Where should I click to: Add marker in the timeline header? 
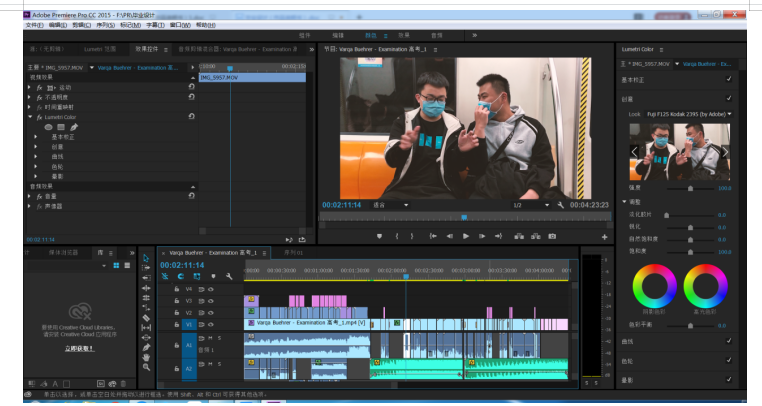pos(213,276)
